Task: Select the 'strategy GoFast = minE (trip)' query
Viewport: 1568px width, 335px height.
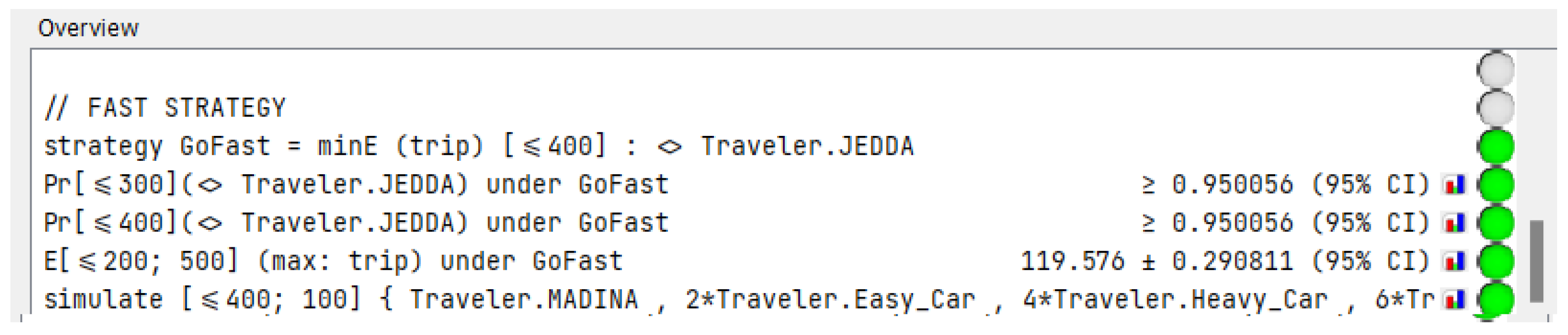Action: pos(478,147)
